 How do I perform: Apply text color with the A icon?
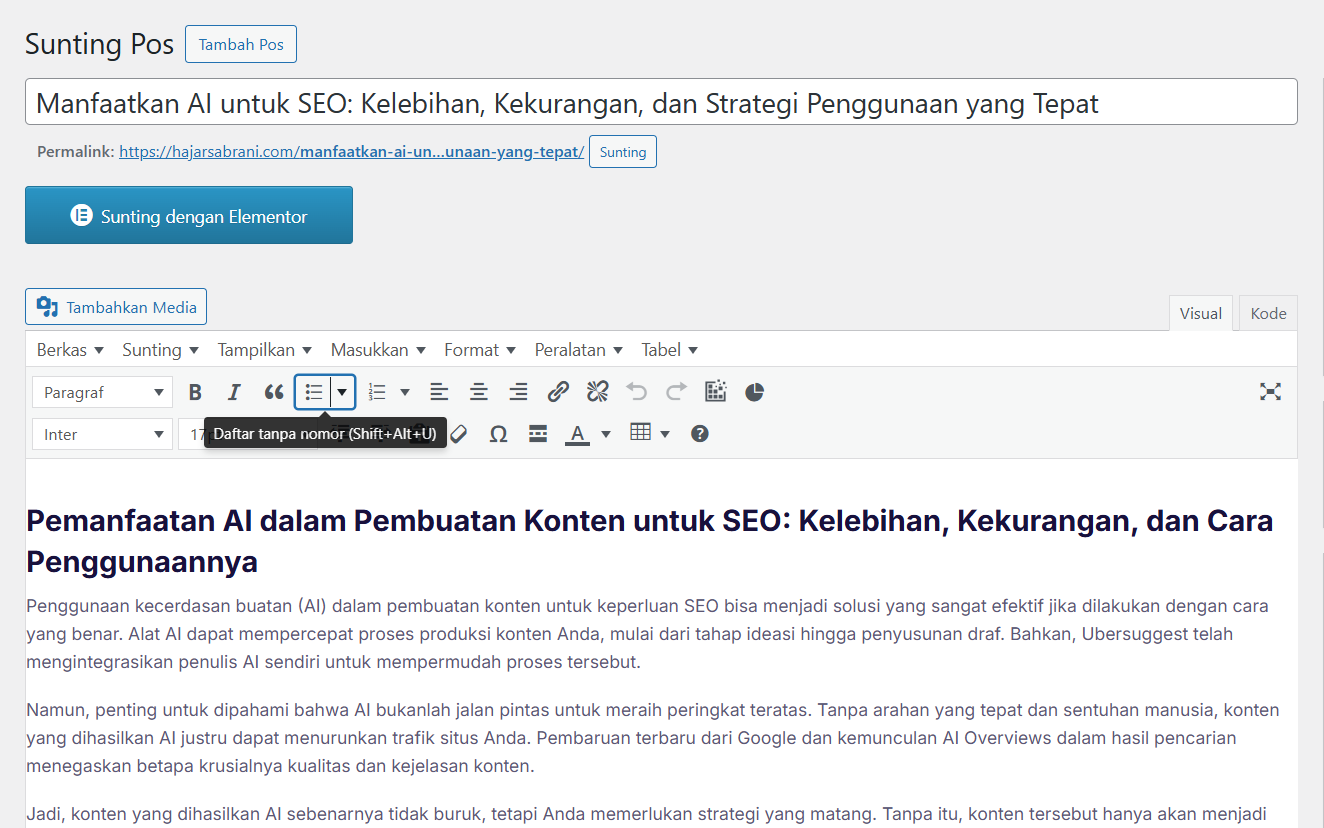pyautogui.click(x=577, y=434)
